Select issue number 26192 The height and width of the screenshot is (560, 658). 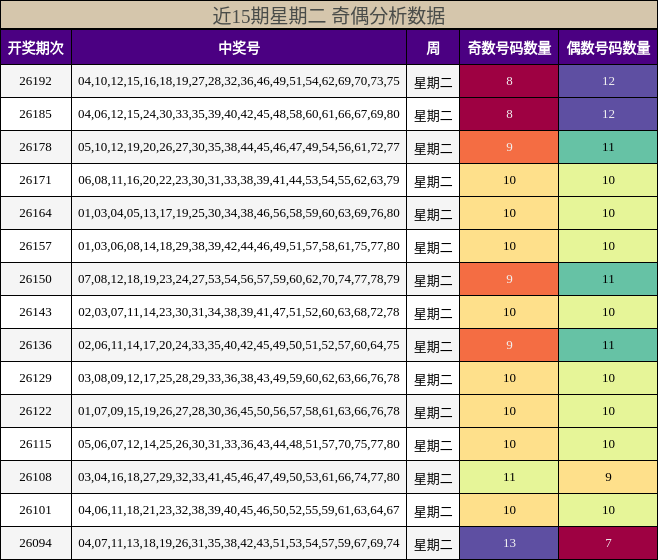click(35, 81)
